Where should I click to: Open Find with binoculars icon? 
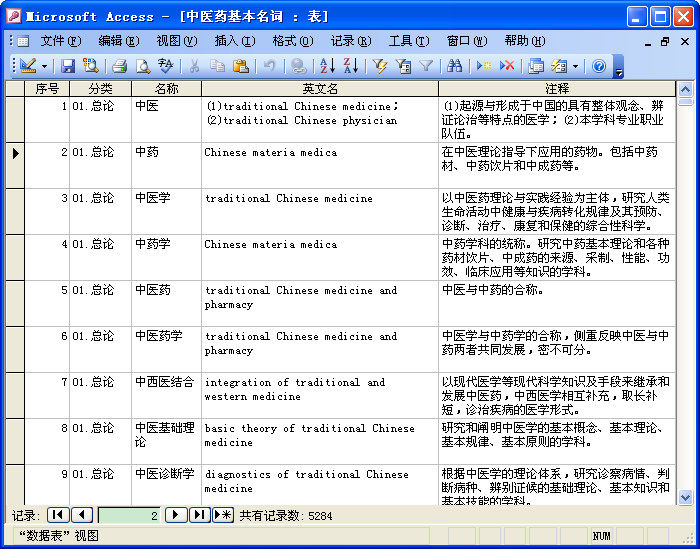(x=454, y=66)
